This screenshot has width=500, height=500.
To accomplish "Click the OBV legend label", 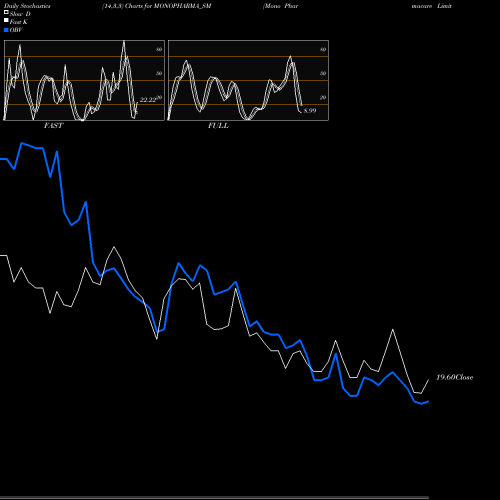I will (x=16, y=30).
